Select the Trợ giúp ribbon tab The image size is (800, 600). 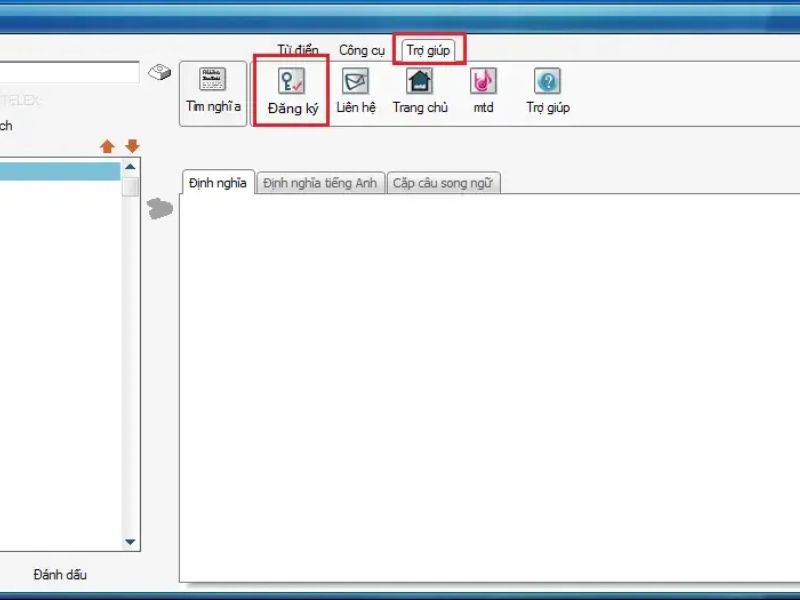(429, 50)
